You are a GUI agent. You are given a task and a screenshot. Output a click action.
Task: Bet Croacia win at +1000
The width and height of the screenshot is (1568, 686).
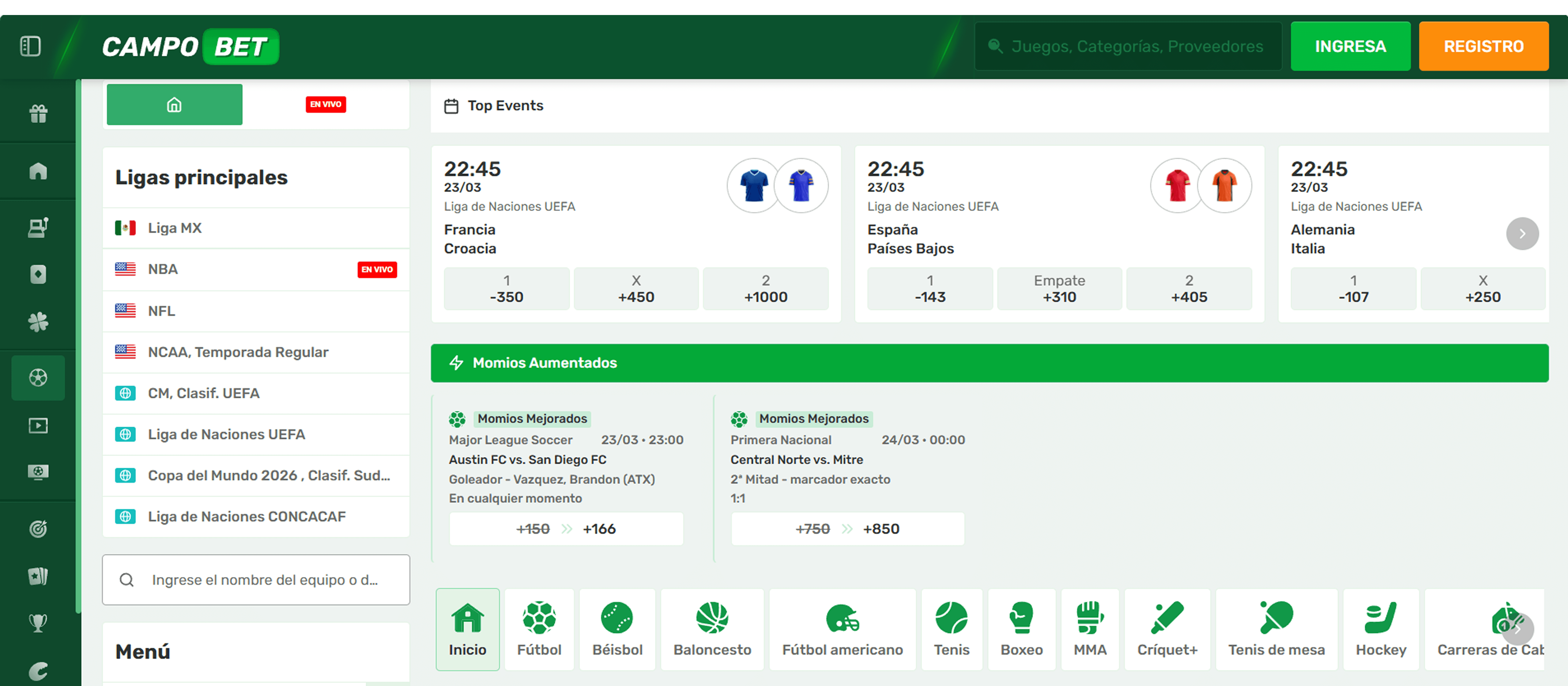pyautogui.click(x=766, y=288)
